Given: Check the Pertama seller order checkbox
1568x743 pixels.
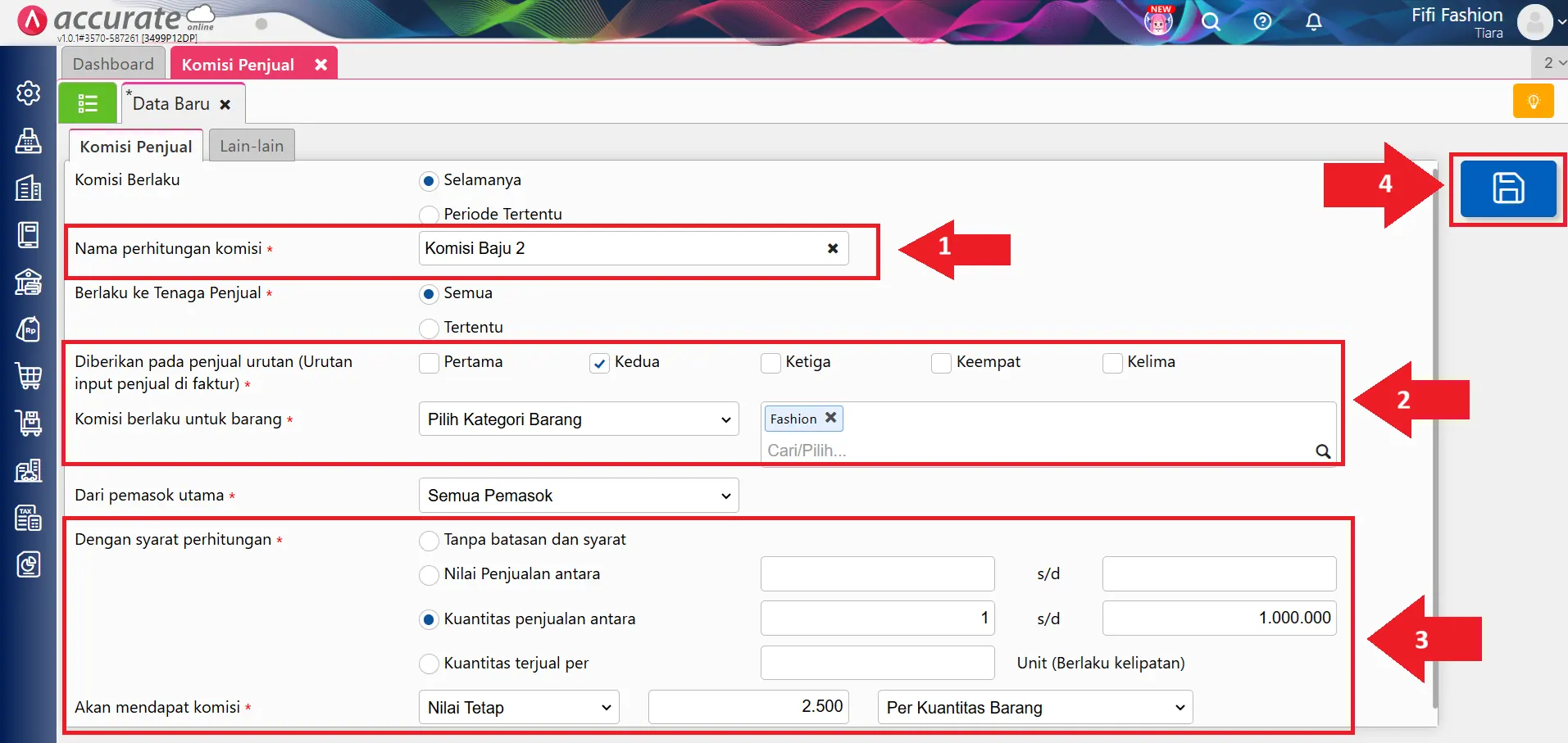Looking at the screenshot, I should (429, 363).
